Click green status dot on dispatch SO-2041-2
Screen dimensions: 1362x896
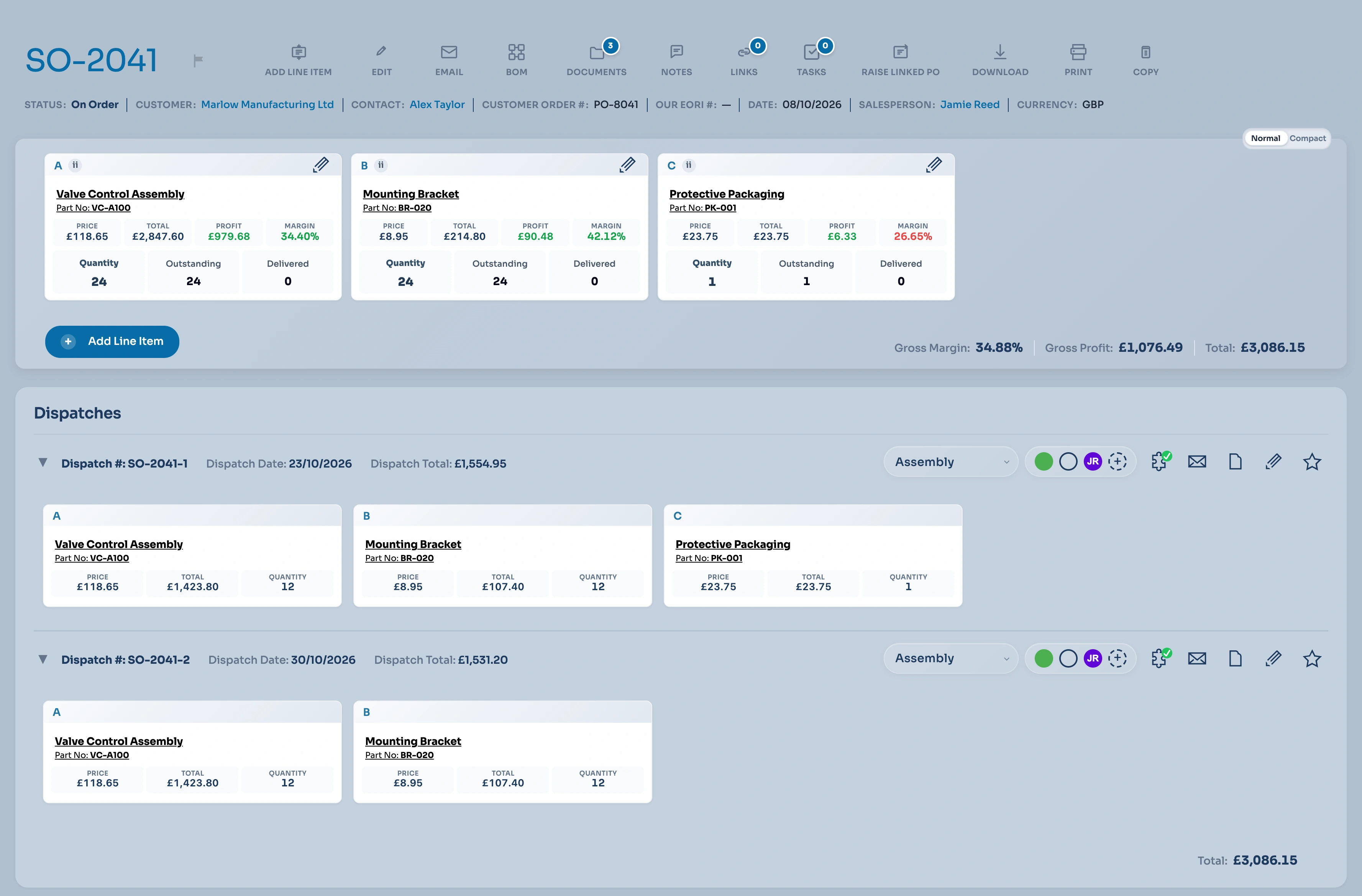(1043, 658)
